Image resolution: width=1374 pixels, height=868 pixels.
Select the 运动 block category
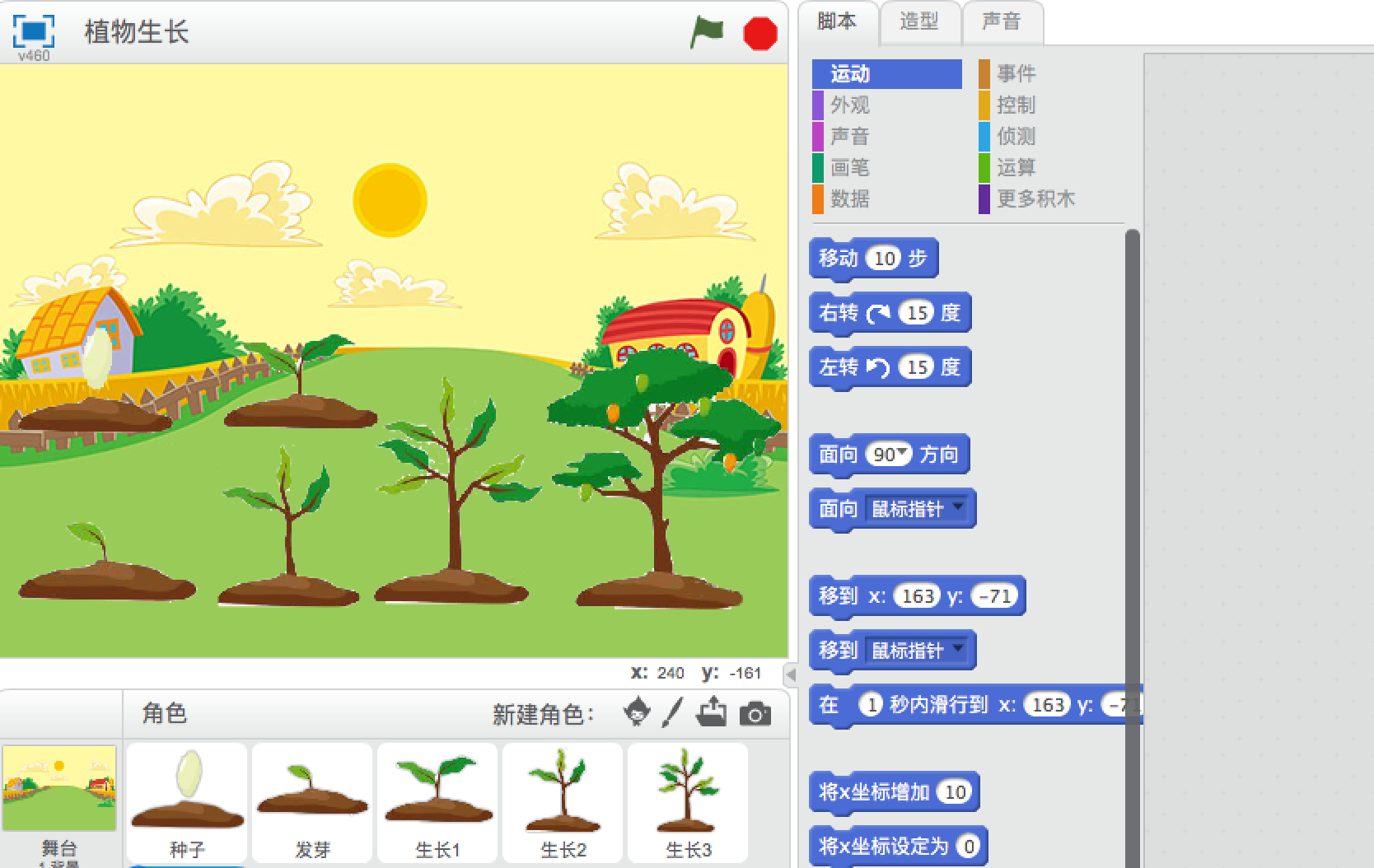[886, 74]
